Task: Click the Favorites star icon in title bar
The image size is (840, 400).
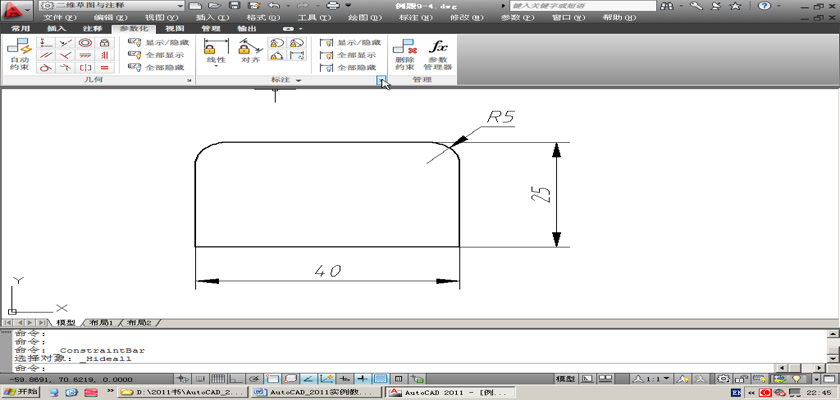Action: [x=736, y=6]
